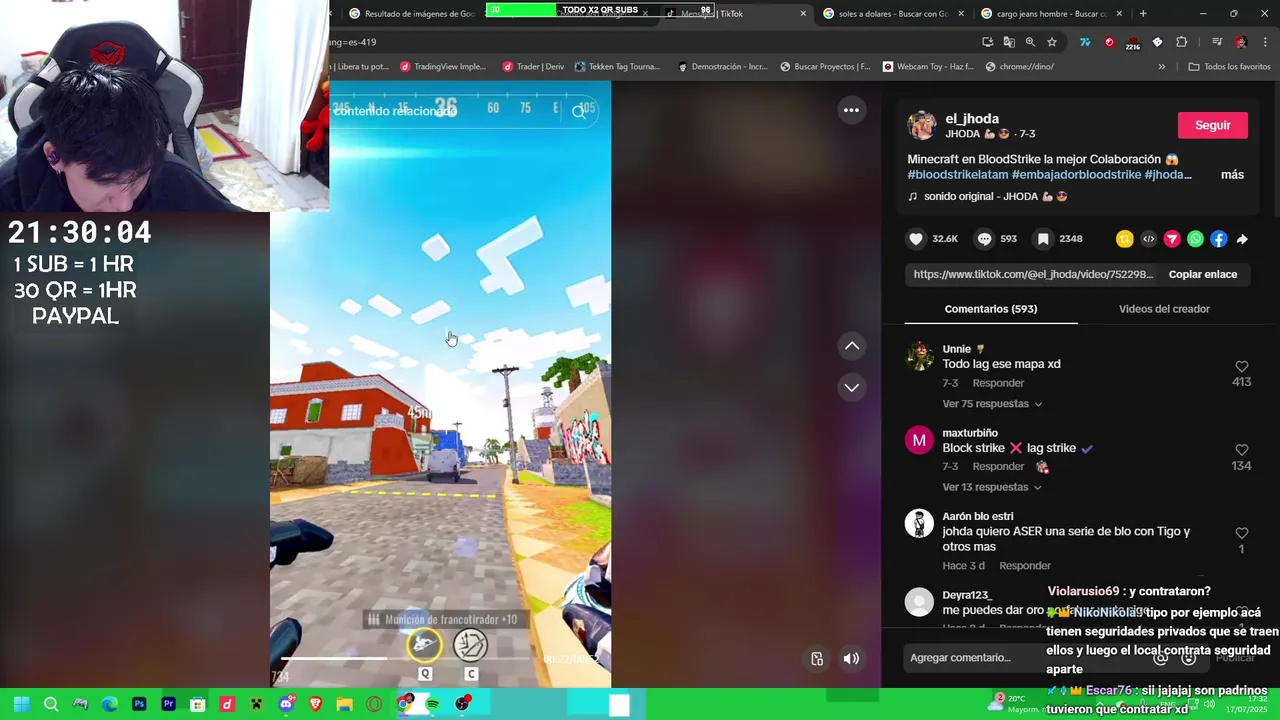Open the embed code icon
This screenshot has width=1280, height=720.
(x=1148, y=239)
